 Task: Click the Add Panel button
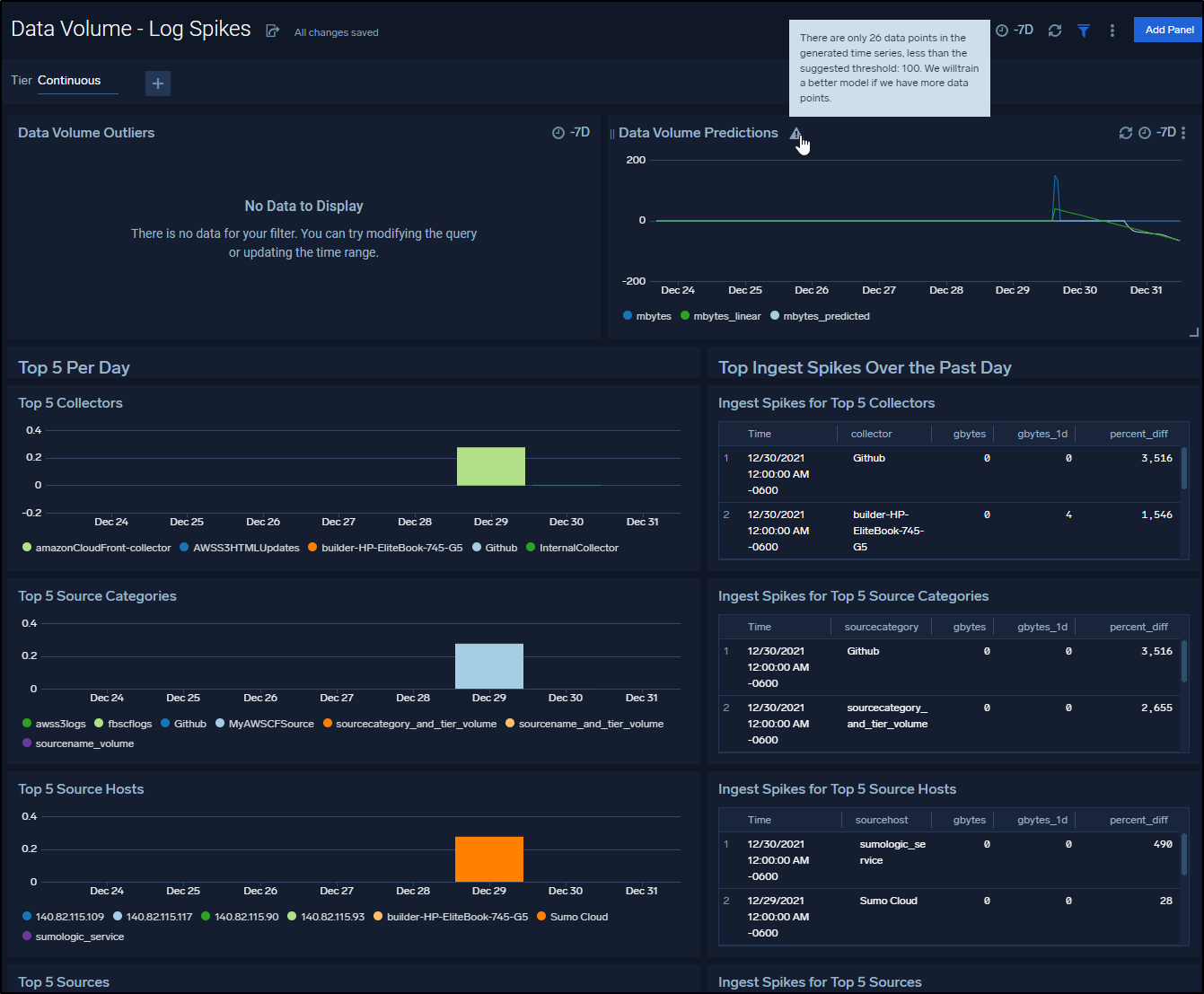[x=1169, y=30]
